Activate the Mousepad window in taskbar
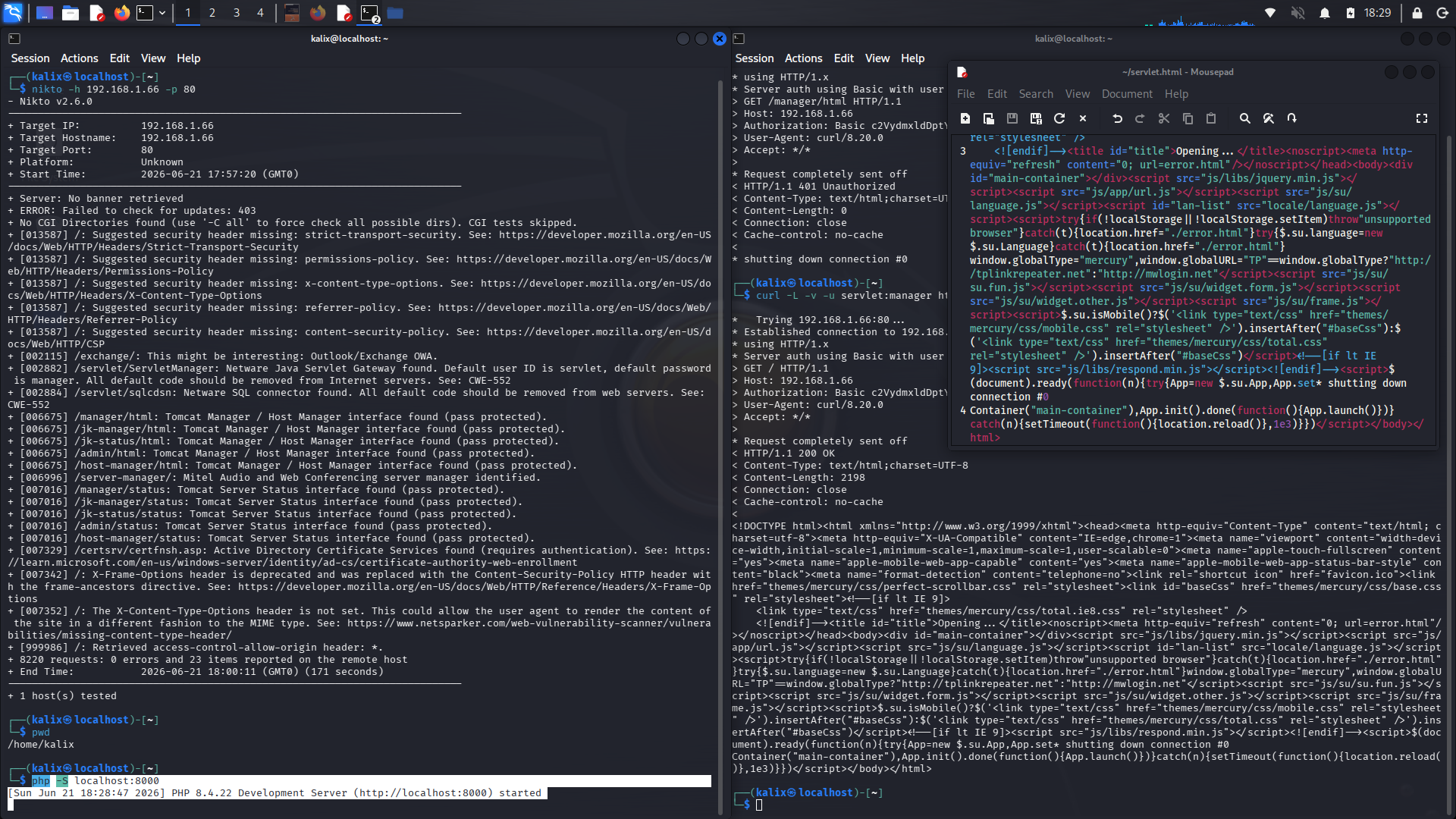Screen dimensions: 1456x819 click(x=344, y=13)
